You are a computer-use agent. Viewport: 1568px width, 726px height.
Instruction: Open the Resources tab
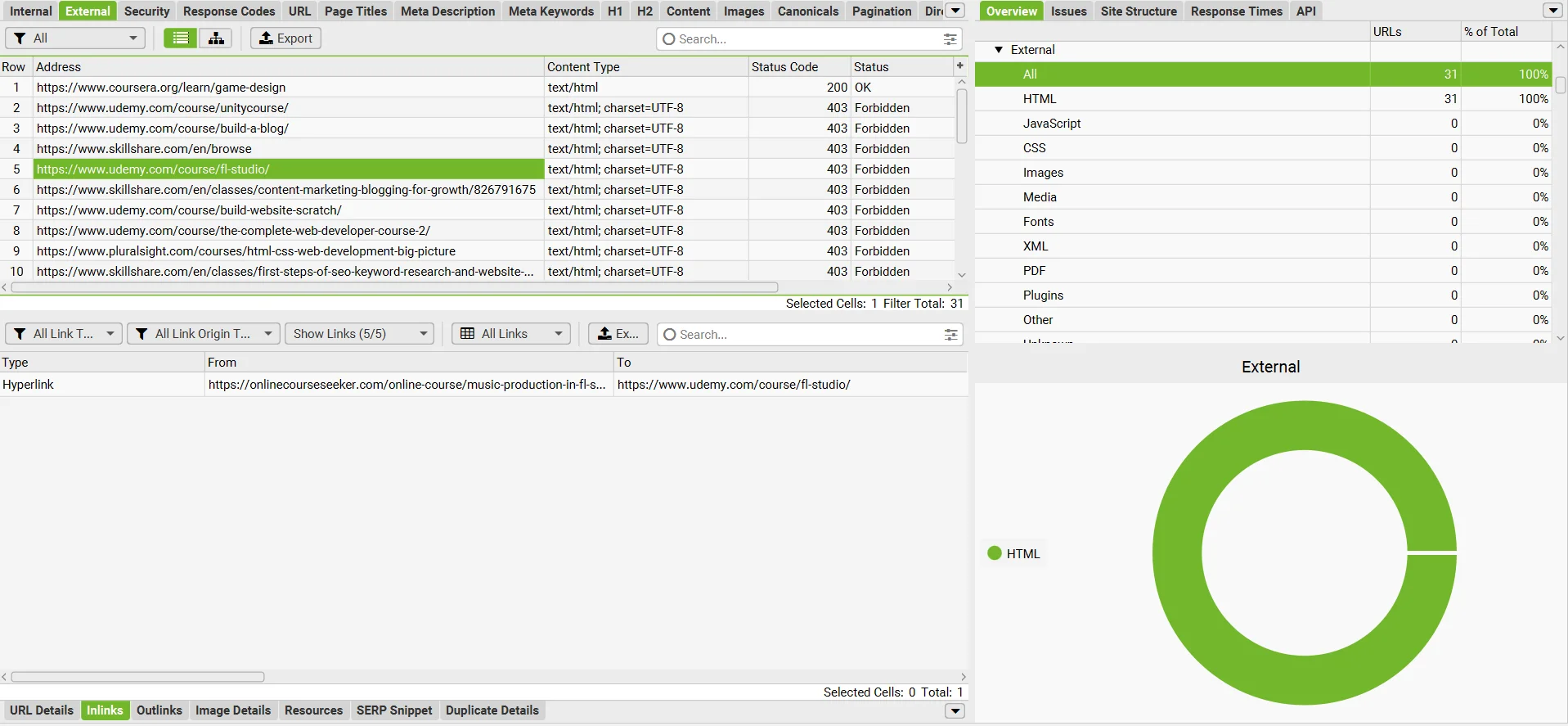313,710
